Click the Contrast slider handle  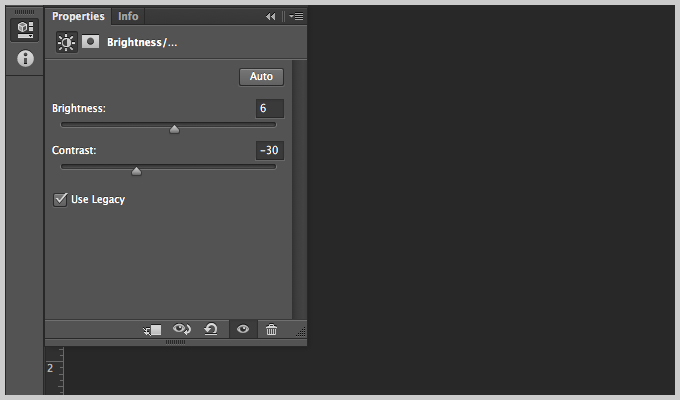coord(136,171)
